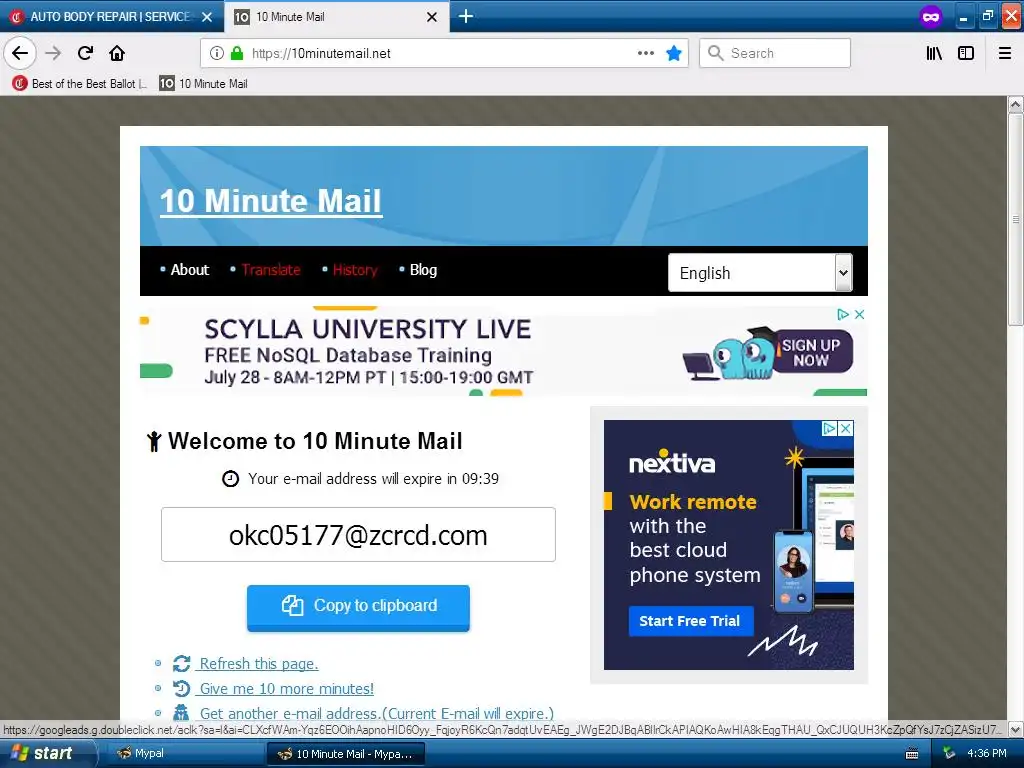The height and width of the screenshot is (768, 1024).
Task: Click the forward navigation arrow
Action: [x=53, y=53]
